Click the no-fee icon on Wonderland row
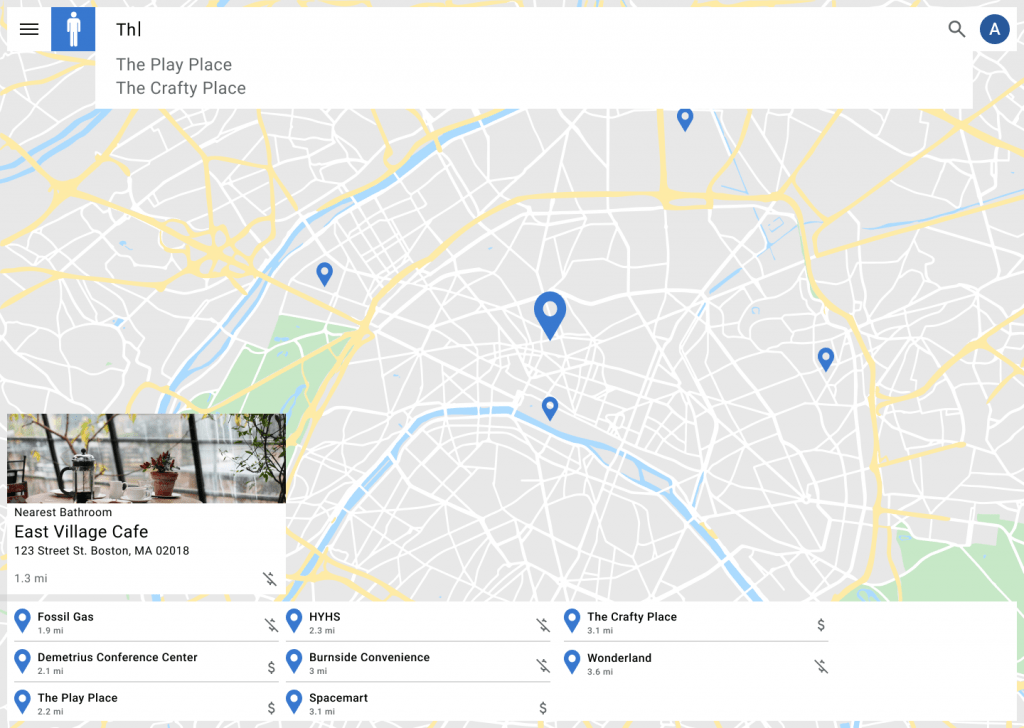Screen dimensions: 1024x728 pos(821,666)
